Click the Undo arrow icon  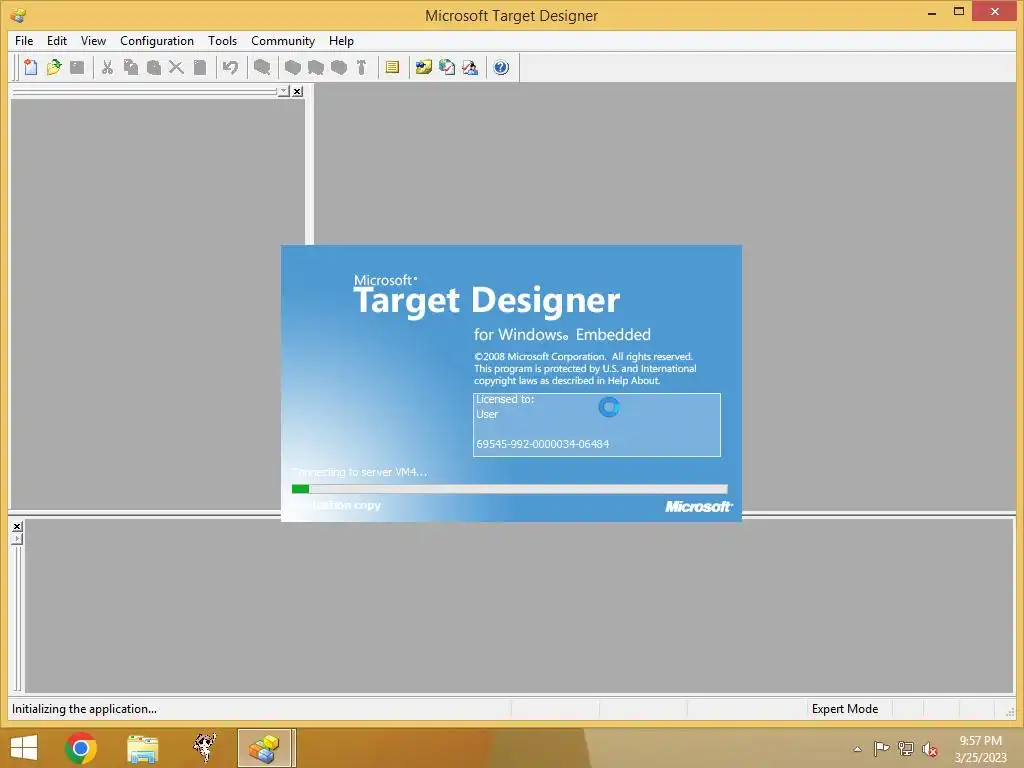click(230, 67)
